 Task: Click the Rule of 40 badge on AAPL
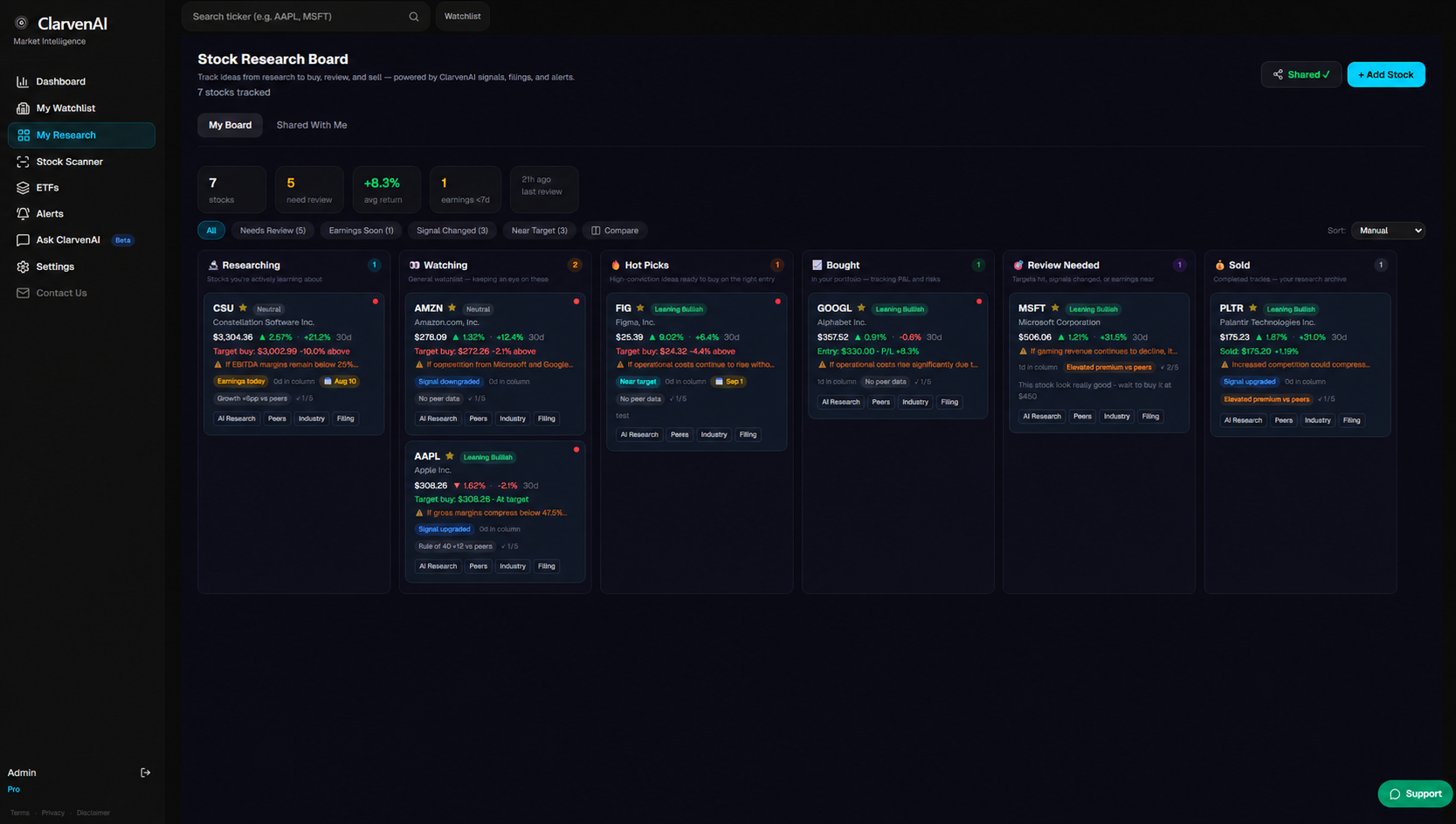[x=455, y=546]
